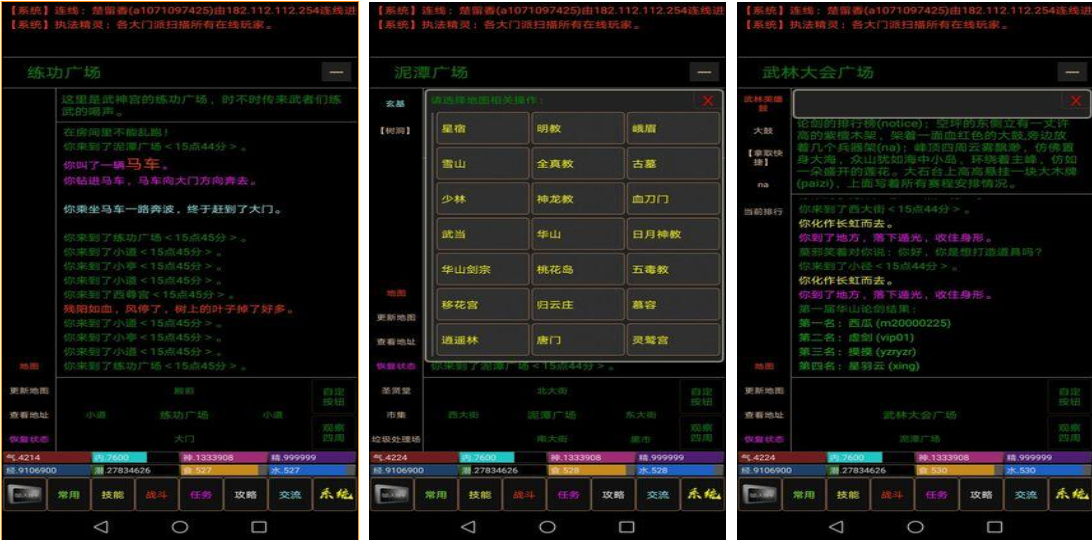Close the description popup on 武林大会广场 screen
This screenshot has width=1092, height=540.
pyautogui.click(x=1076, y=100)
